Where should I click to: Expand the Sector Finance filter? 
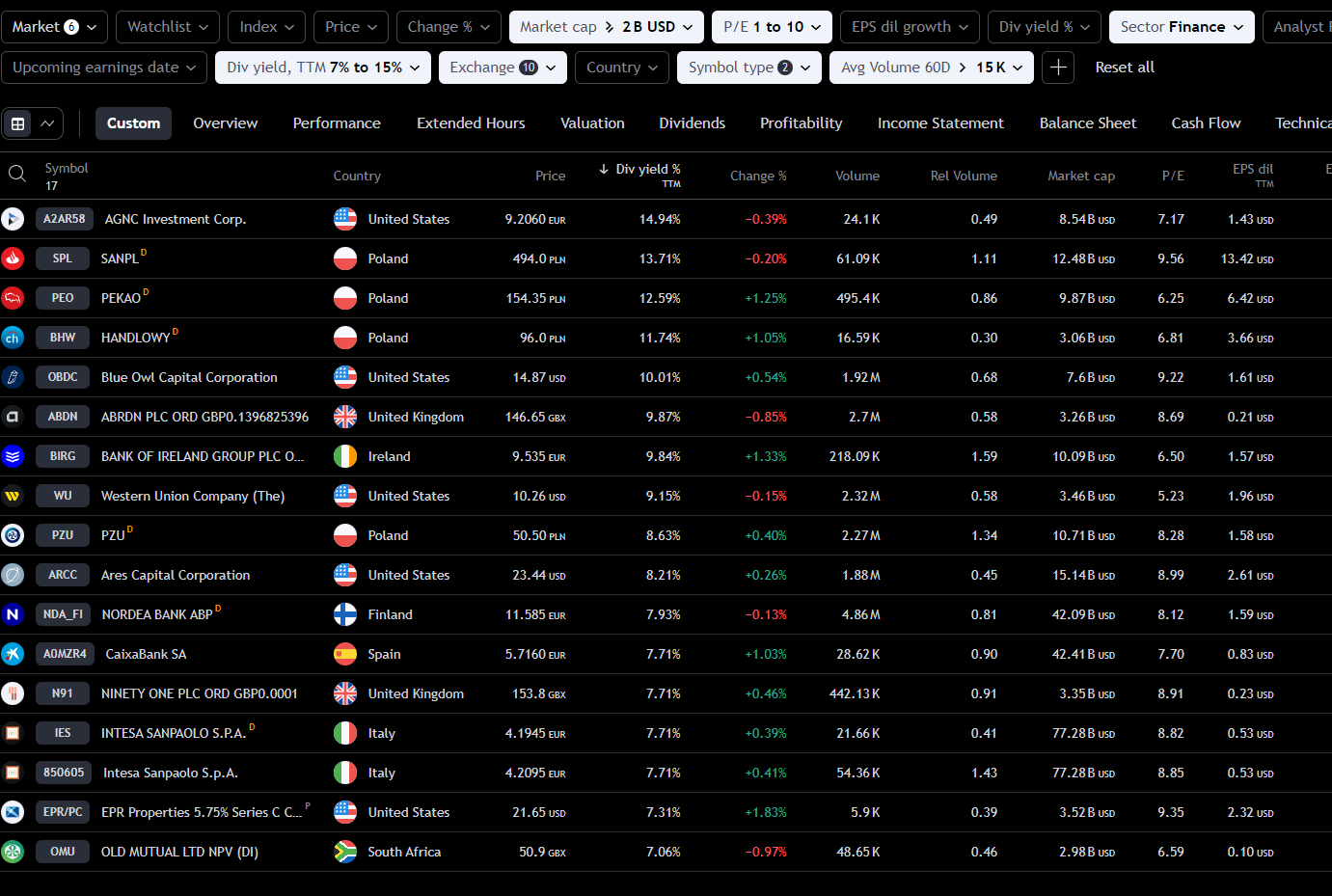click(1181, 27)
